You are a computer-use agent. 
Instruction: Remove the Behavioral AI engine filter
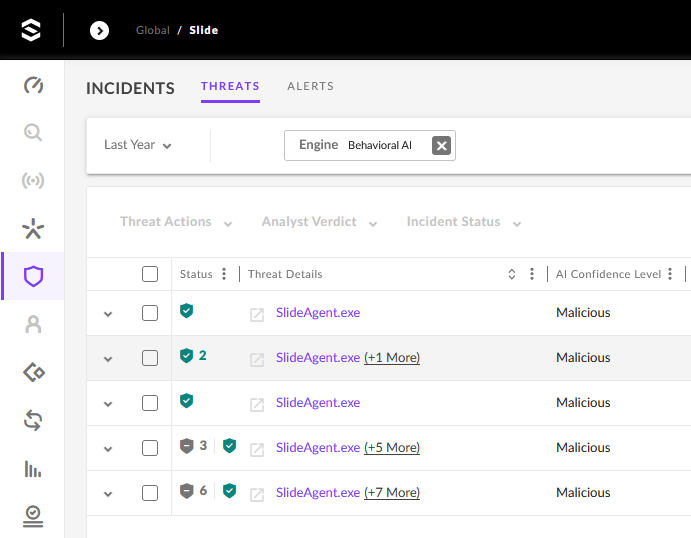(441, 145)
